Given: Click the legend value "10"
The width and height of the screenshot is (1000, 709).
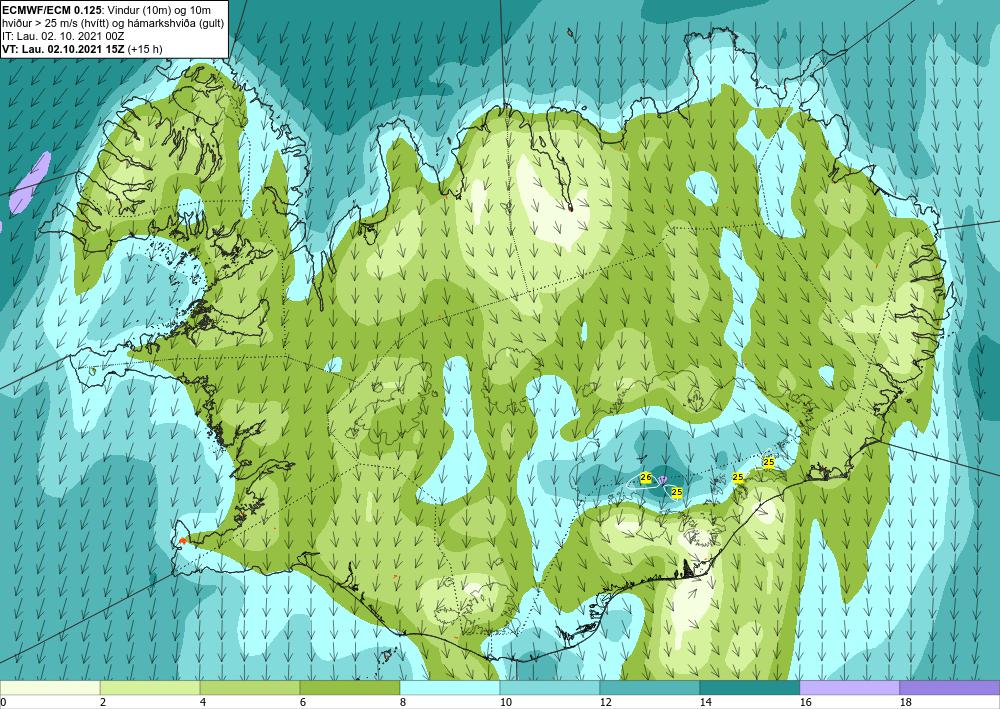Looking at the screenshot, I should point(506,702).
